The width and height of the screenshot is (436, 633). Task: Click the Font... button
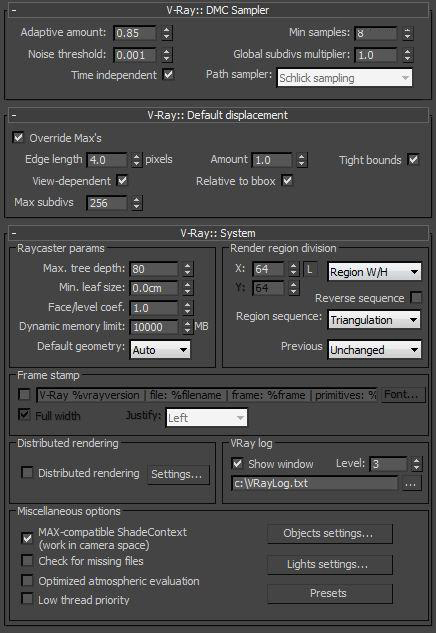[x=403, y=394]
